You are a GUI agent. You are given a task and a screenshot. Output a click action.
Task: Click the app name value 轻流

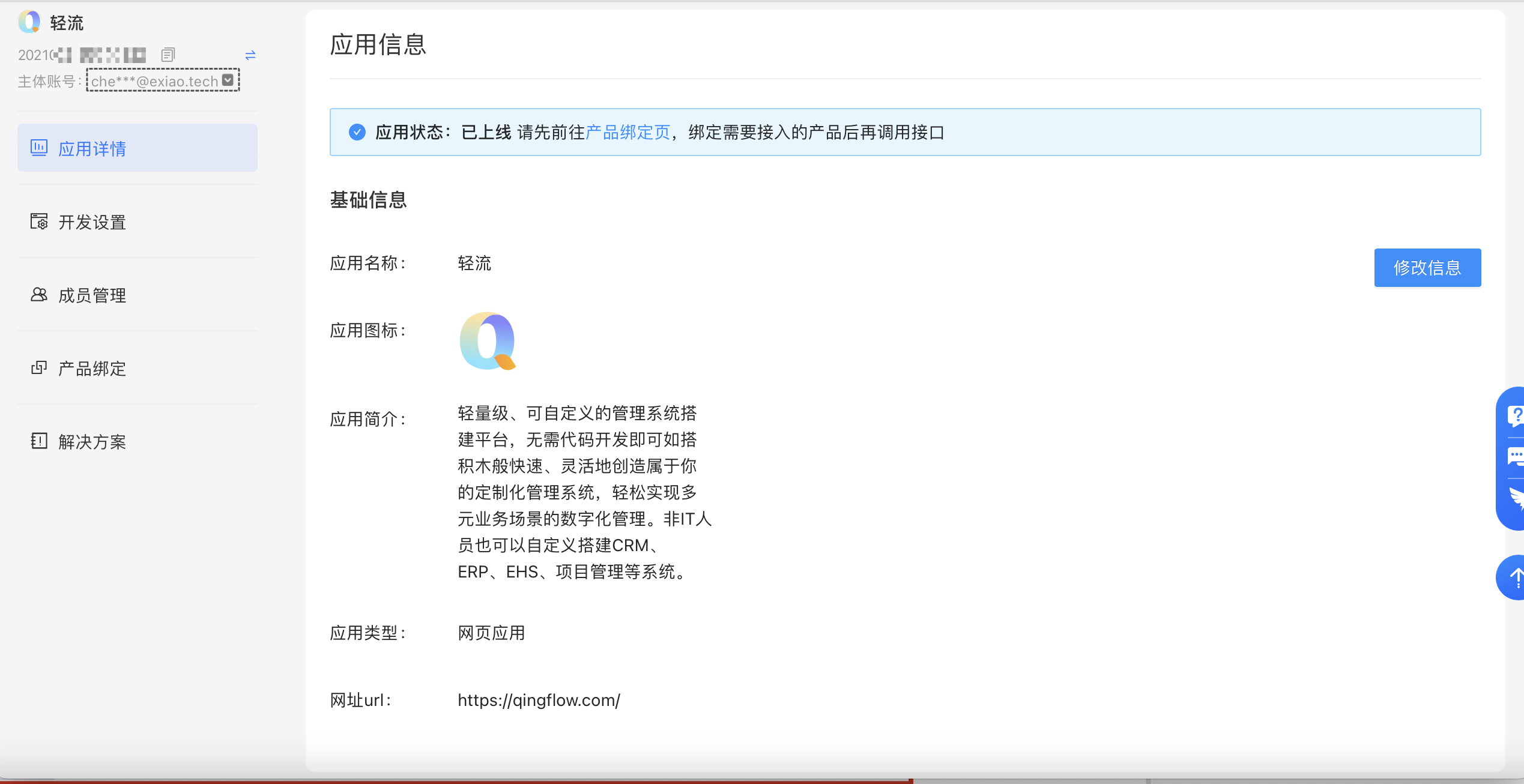pyautogui.click(x=474, y=263)
